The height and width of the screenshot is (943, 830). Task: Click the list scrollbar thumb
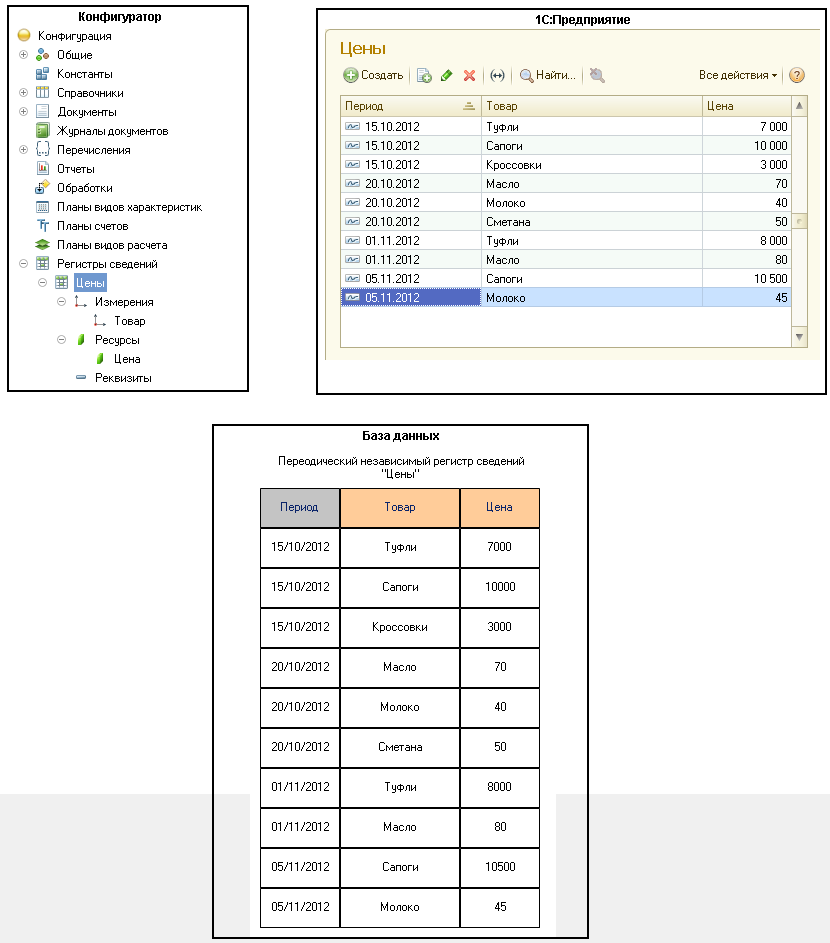799,221
